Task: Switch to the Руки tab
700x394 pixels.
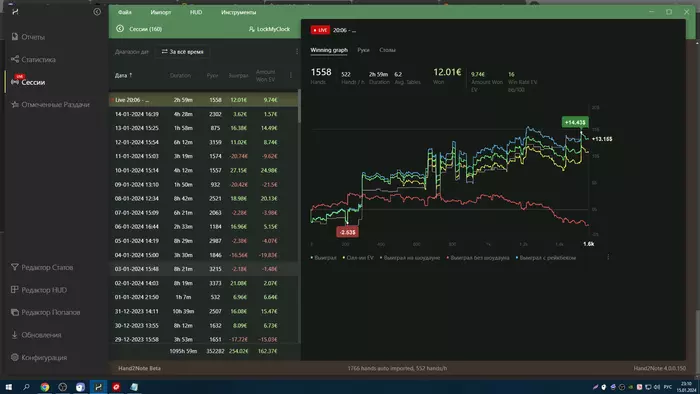Action: 363,50
